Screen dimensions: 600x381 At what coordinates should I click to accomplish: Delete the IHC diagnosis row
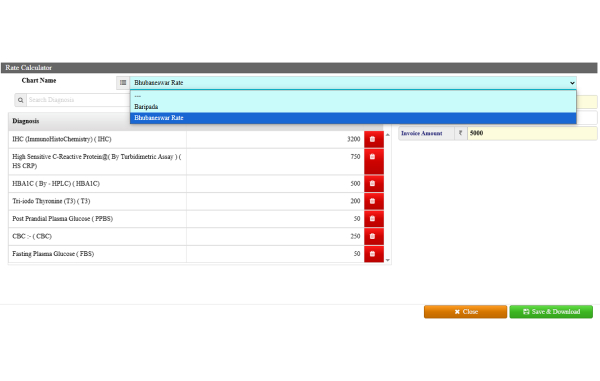pyautogui.click(x=373, y=139)
